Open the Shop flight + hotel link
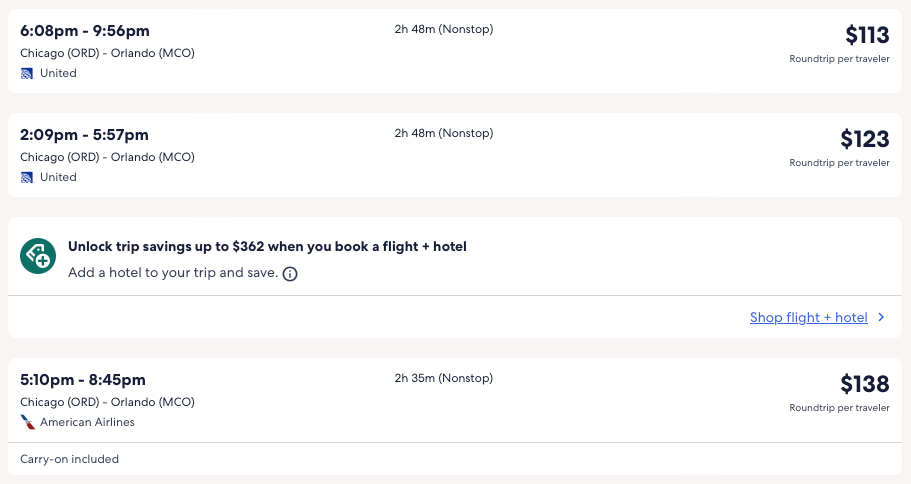 (808, 318)
